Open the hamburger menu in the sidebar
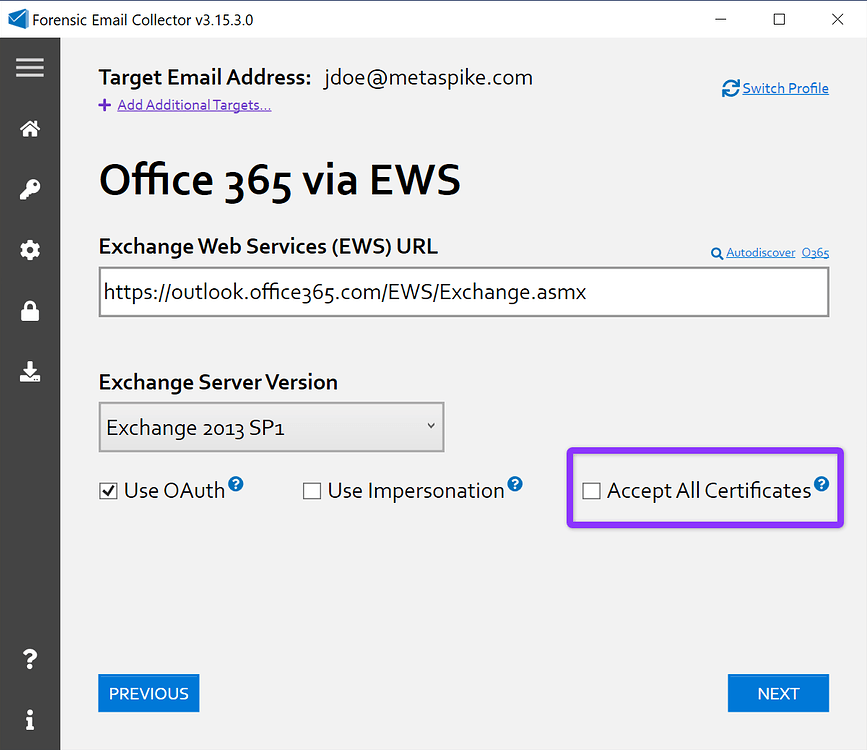The height and width of the screenshot is (750, 867). coord(30,67)
